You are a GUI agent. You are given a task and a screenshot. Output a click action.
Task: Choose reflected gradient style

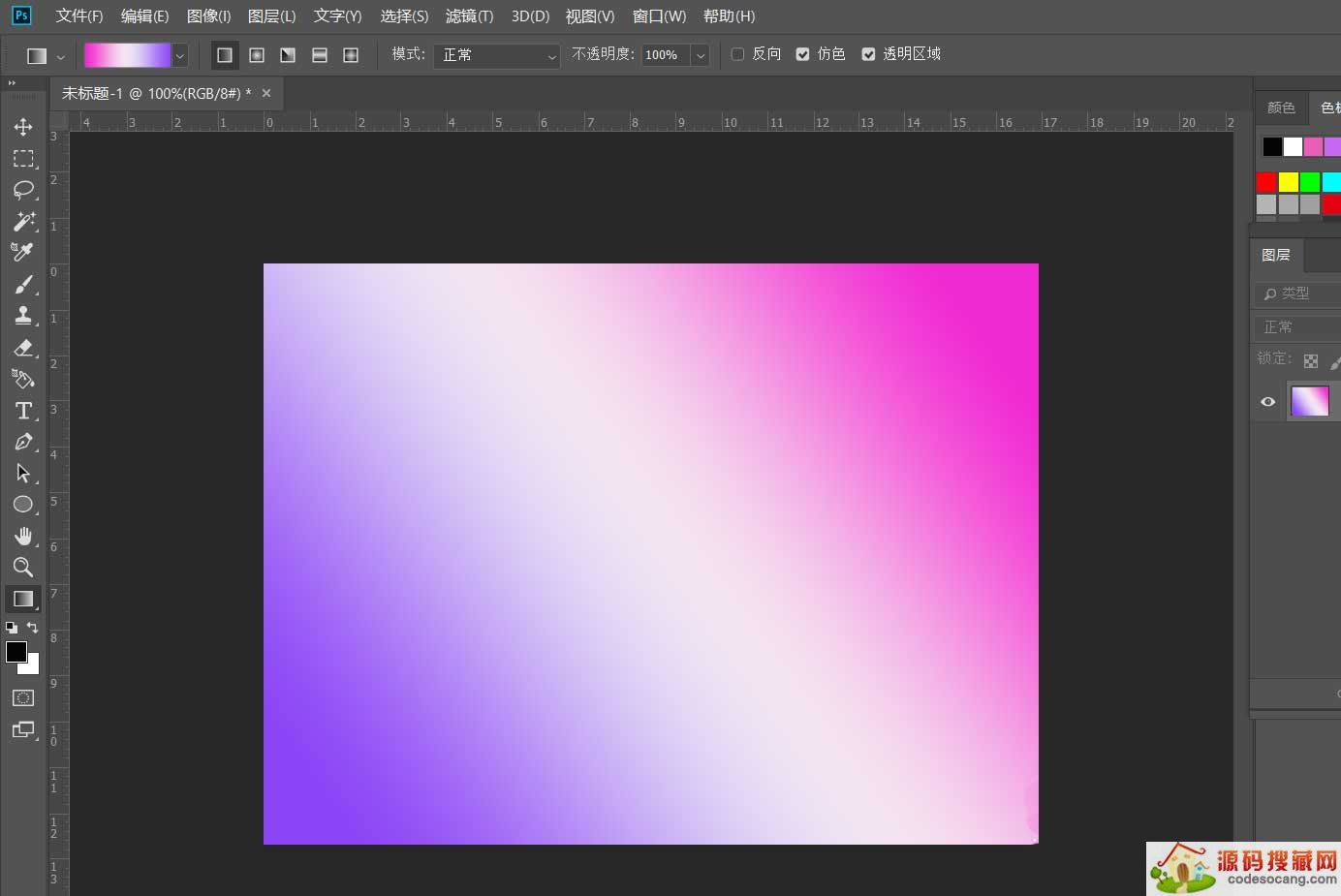[320, 55]
